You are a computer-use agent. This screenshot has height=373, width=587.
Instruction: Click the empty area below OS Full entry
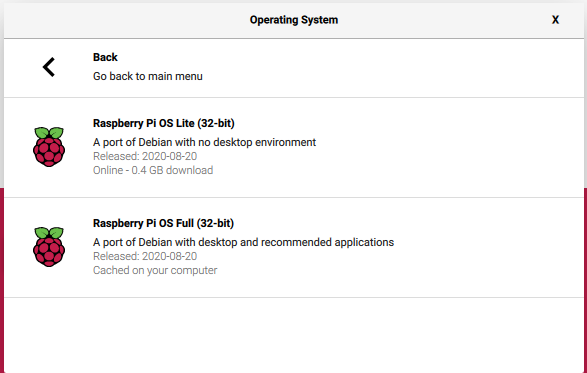(x=294, y=335)
